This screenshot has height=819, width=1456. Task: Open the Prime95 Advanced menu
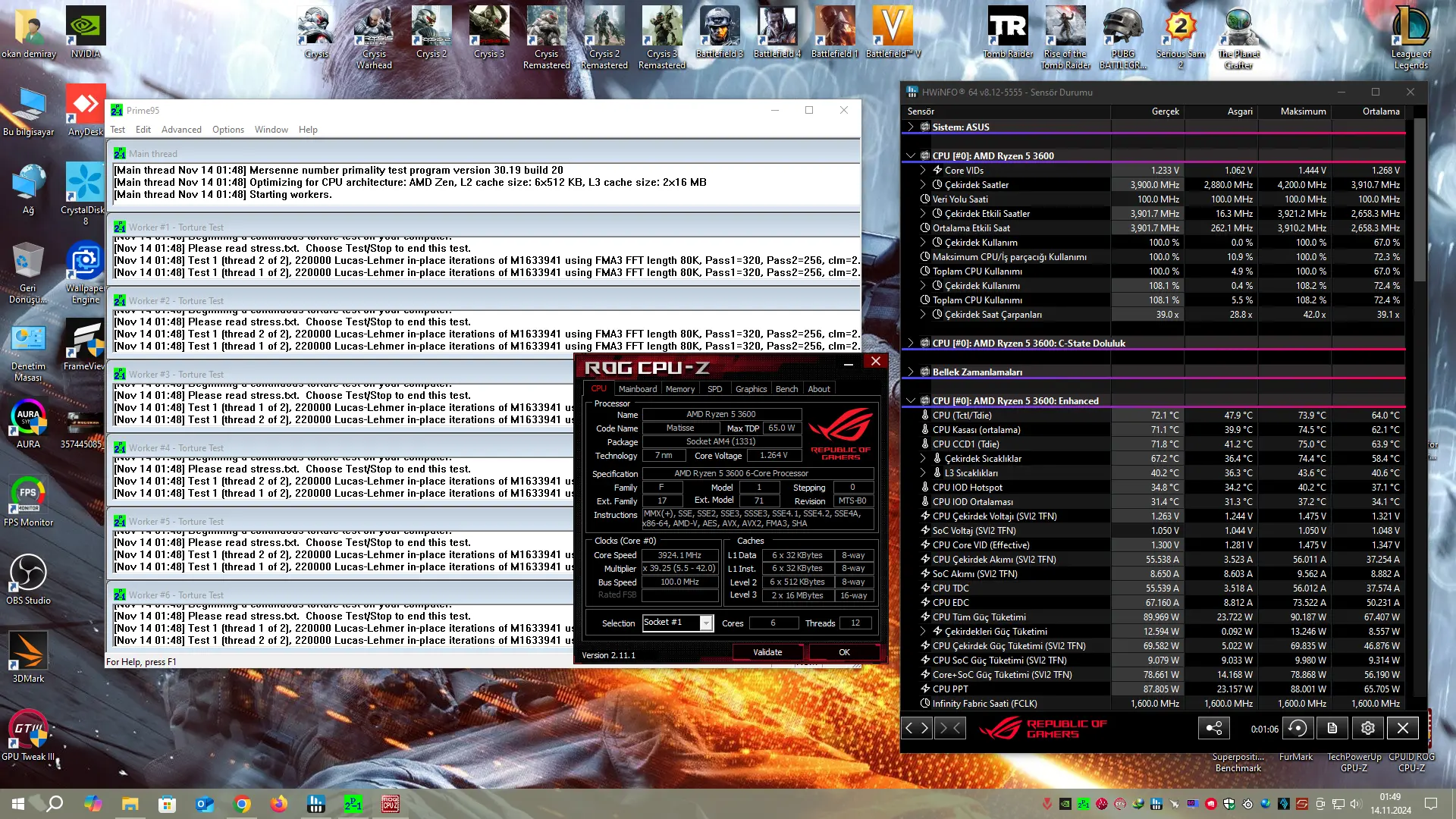pos(181,130)
